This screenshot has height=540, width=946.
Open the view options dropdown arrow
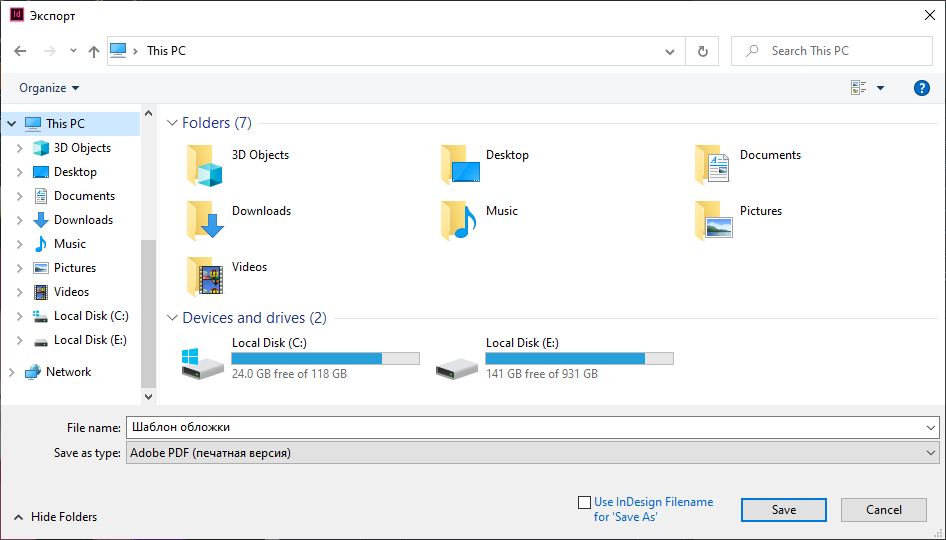880,88
